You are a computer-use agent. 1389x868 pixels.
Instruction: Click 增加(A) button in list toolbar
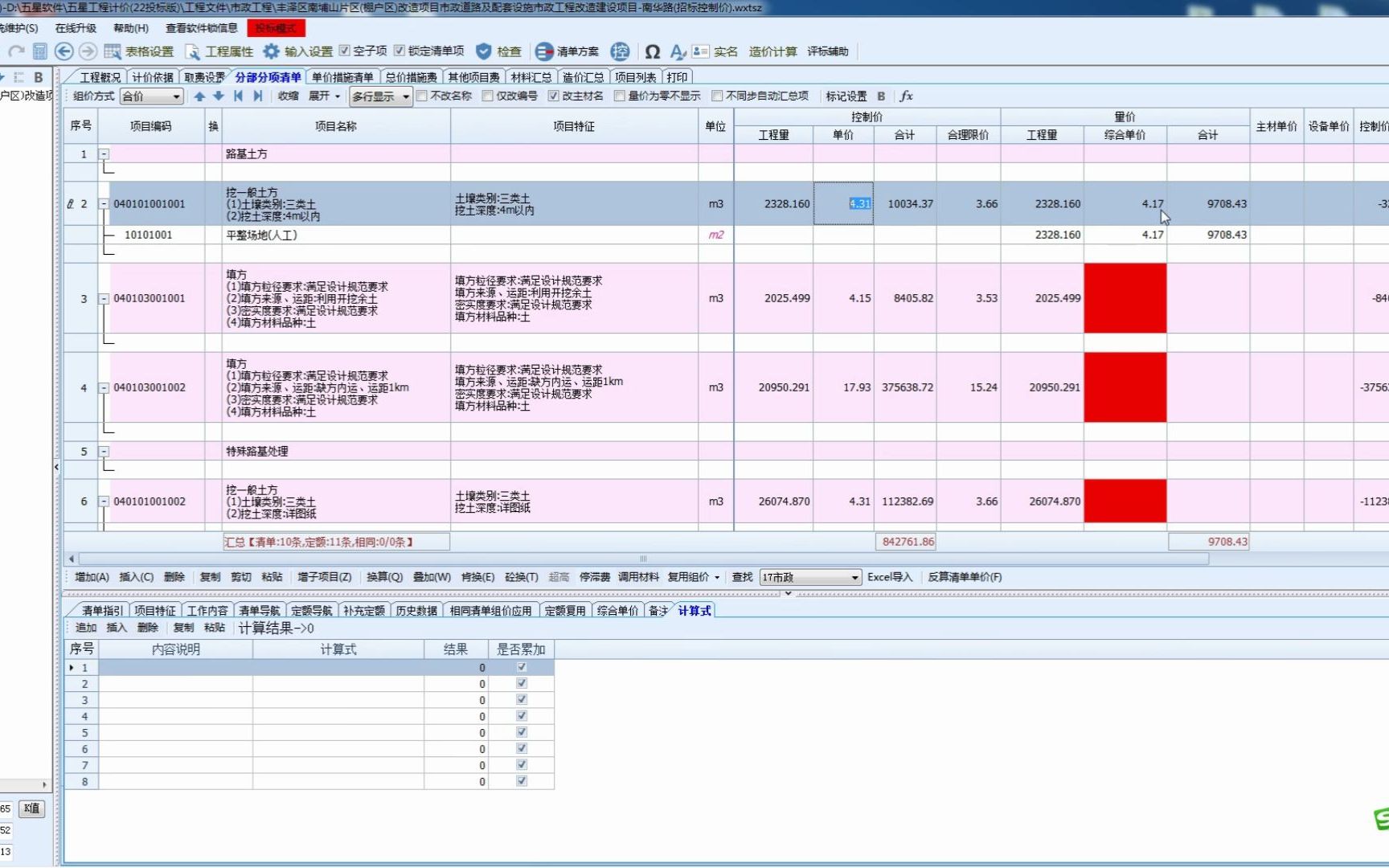(92, 577)
